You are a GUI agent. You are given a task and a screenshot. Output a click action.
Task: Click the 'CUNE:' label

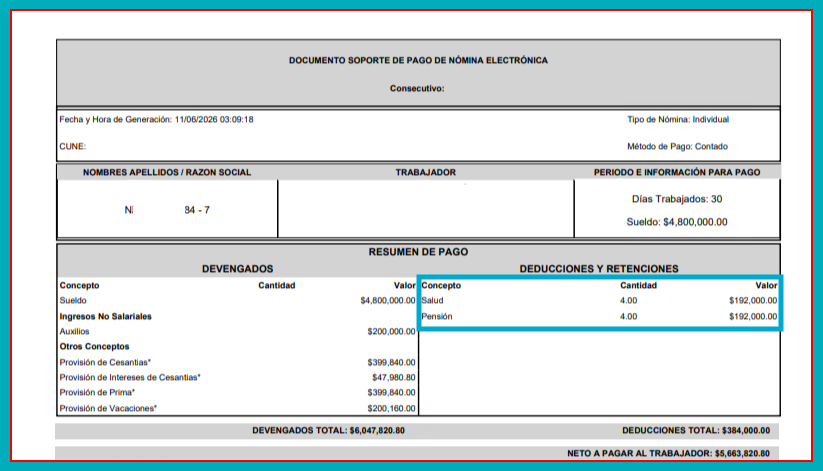point(72,146)
